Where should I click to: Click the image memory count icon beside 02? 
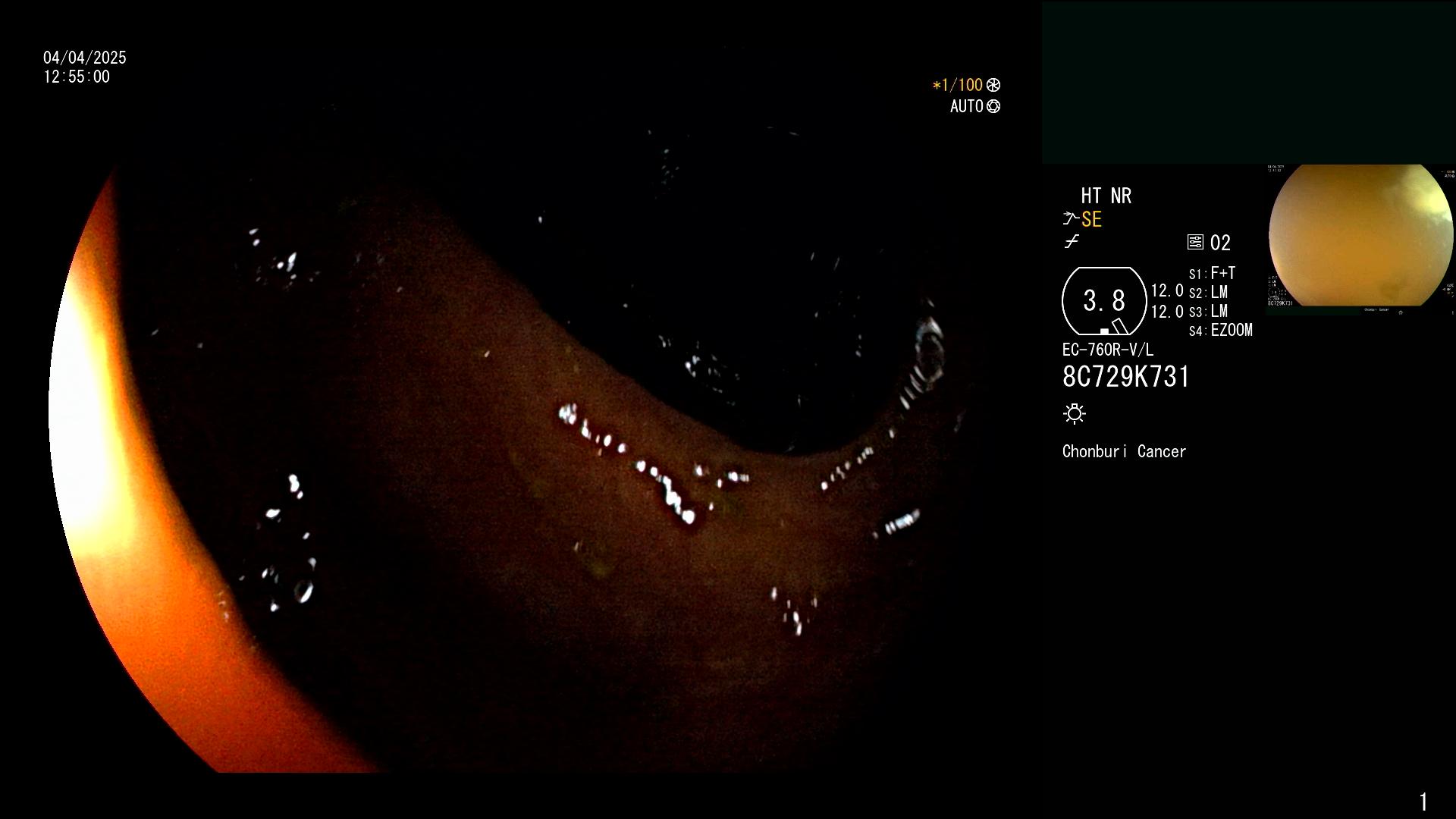1195,243
